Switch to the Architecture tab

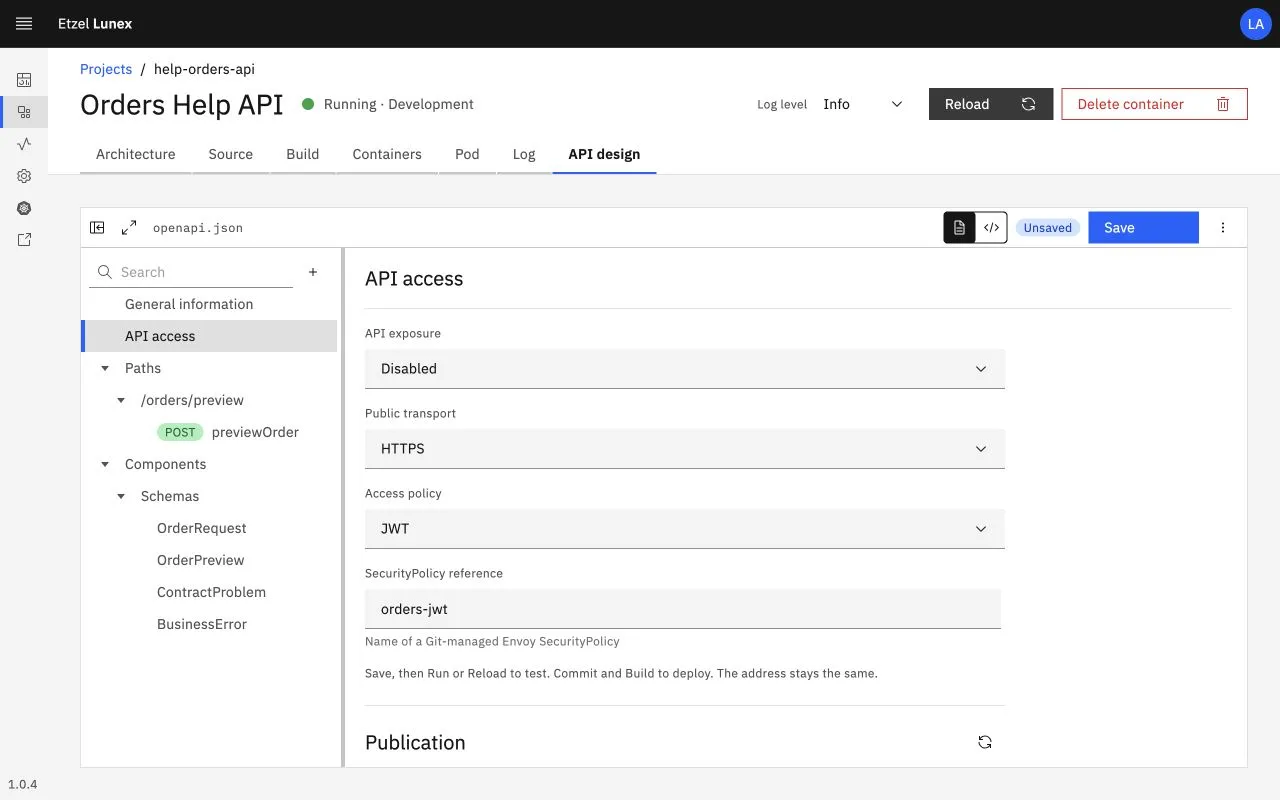[136, 154]
